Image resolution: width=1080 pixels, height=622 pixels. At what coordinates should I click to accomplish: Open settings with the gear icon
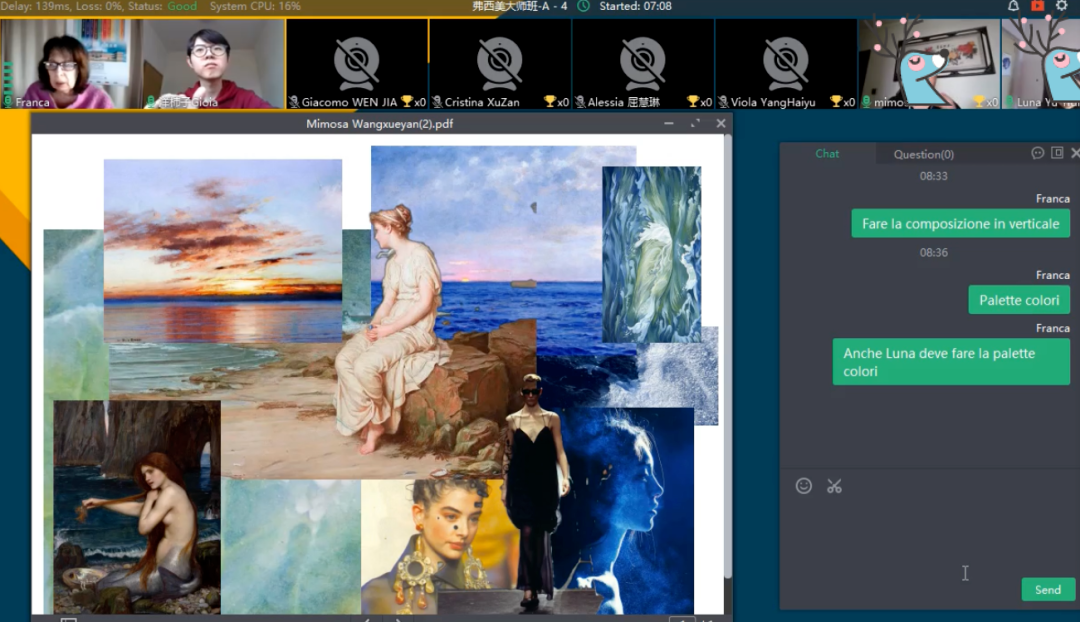1061,6
